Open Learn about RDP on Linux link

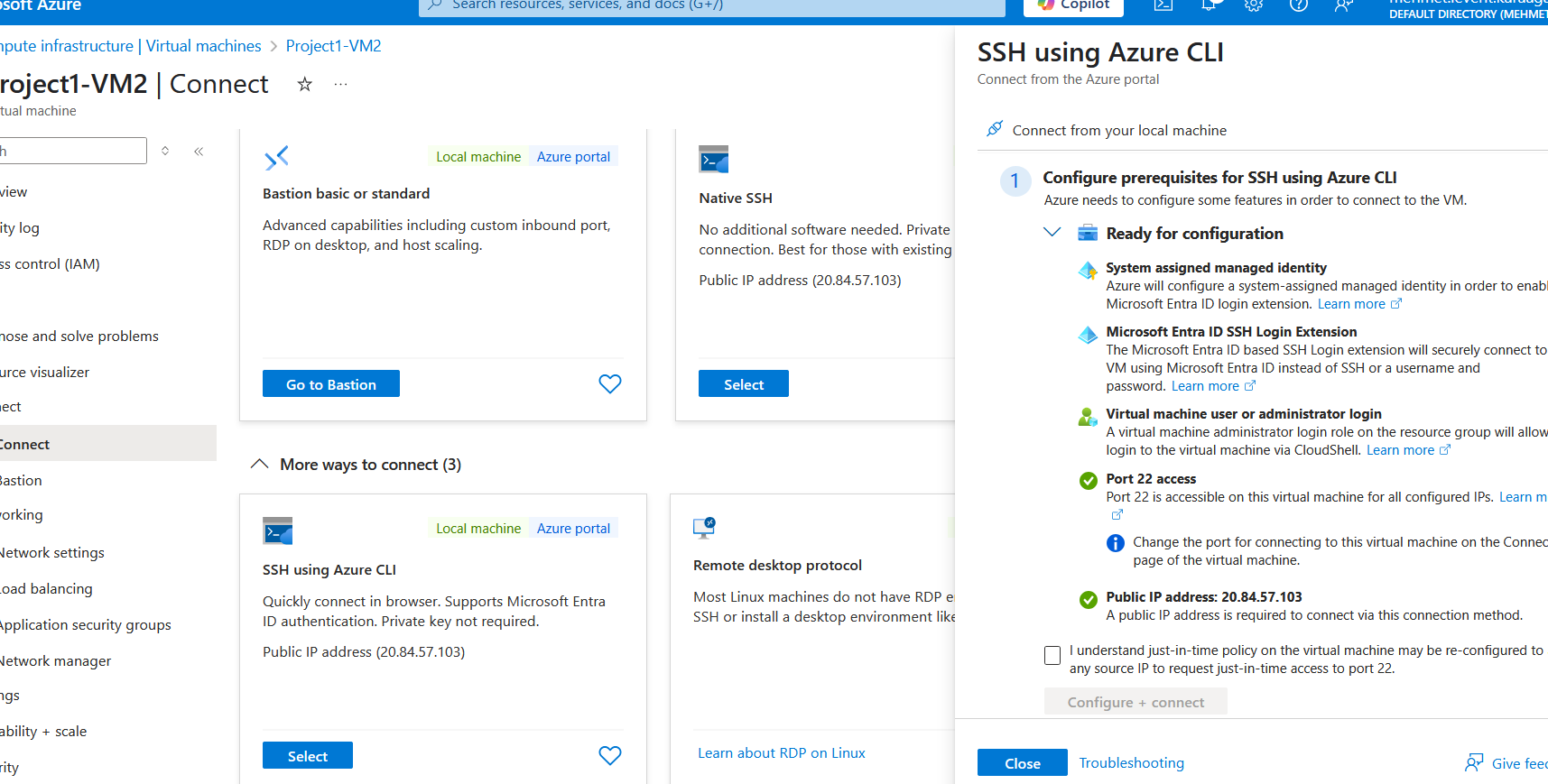click(x=782, y=752)
